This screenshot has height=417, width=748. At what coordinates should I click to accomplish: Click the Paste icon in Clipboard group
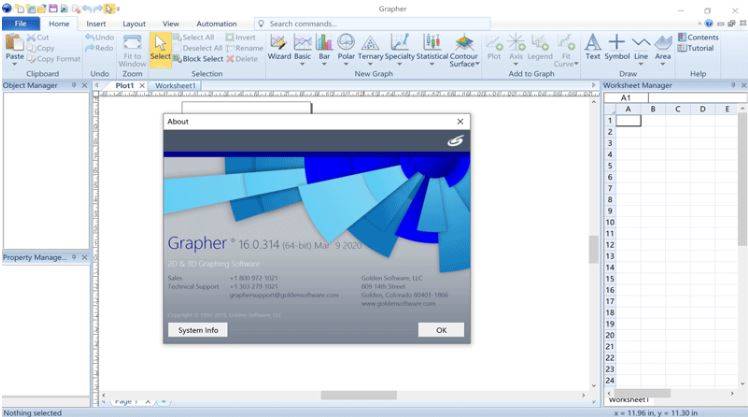tap(14, 42)
